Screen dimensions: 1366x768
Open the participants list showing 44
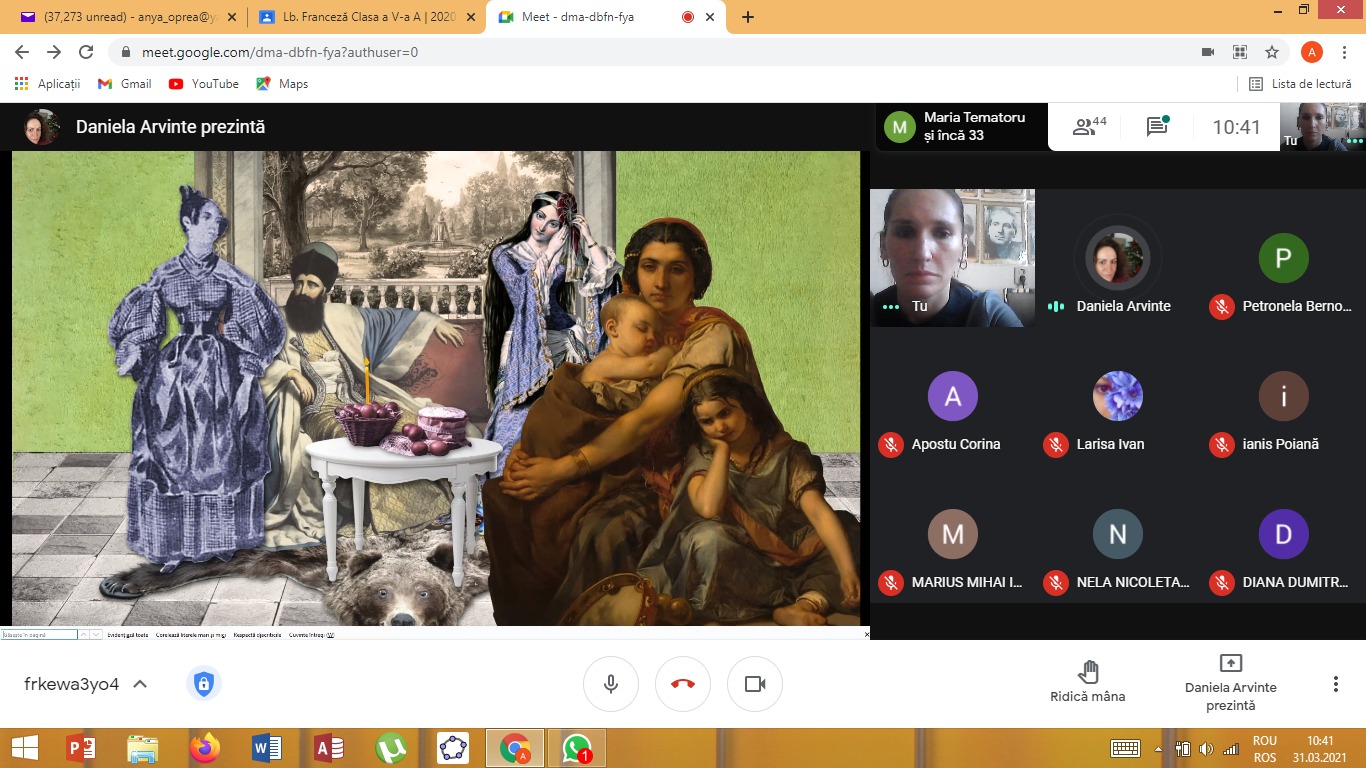tap(1089, 127)
